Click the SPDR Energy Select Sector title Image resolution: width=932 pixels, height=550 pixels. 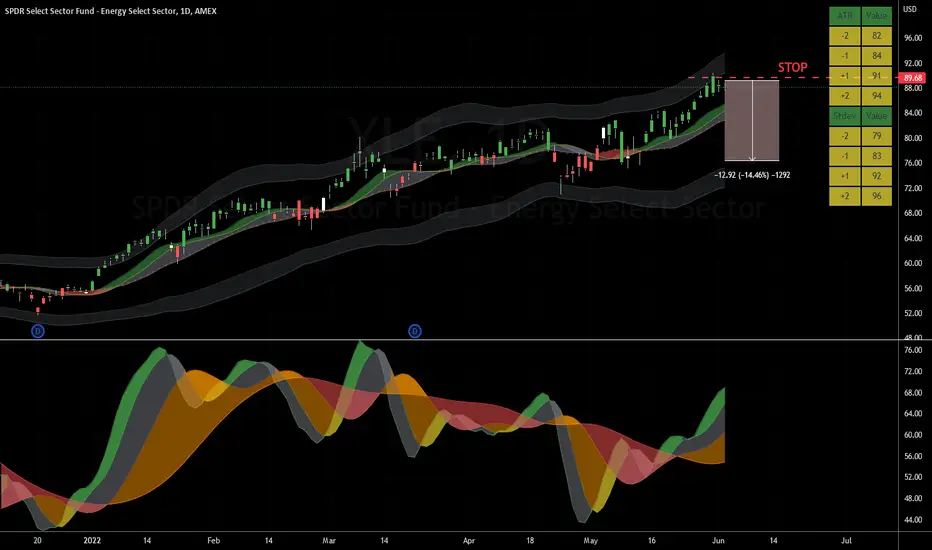111,11
